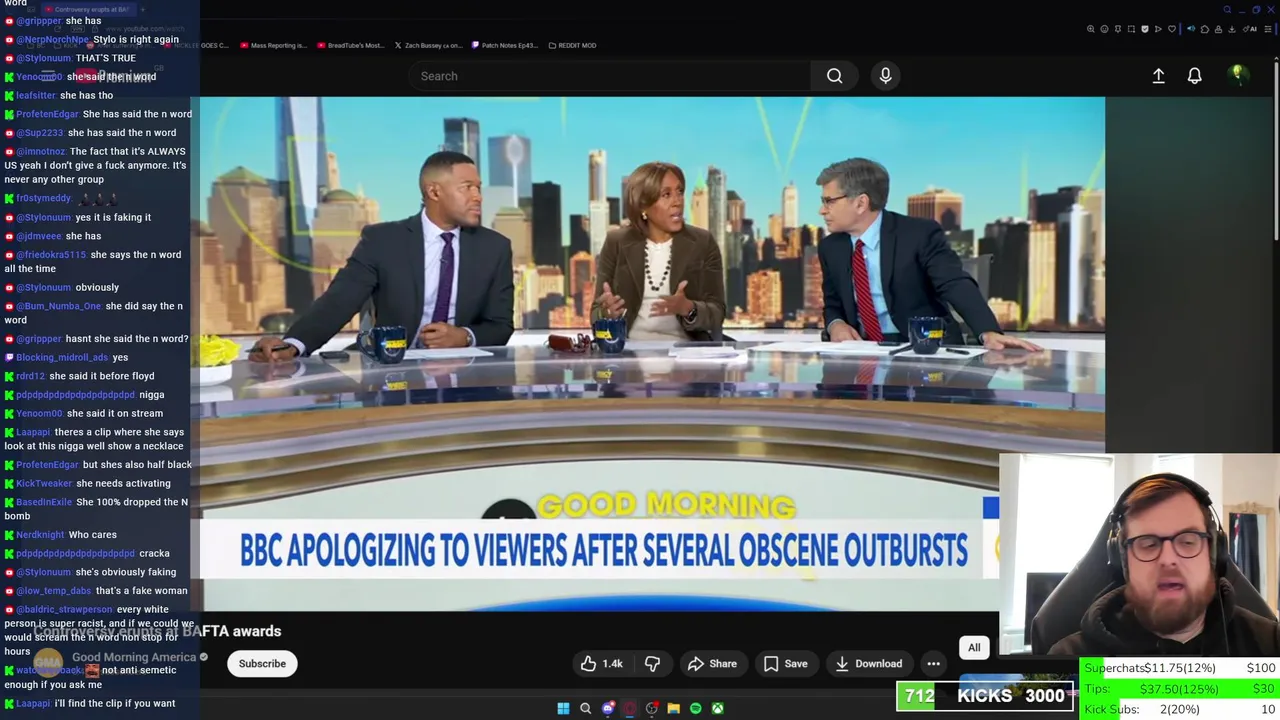Expand the REDDIT MOD bookmark folder
This screenshot has height=720, width=1280.
coord(572,45)
